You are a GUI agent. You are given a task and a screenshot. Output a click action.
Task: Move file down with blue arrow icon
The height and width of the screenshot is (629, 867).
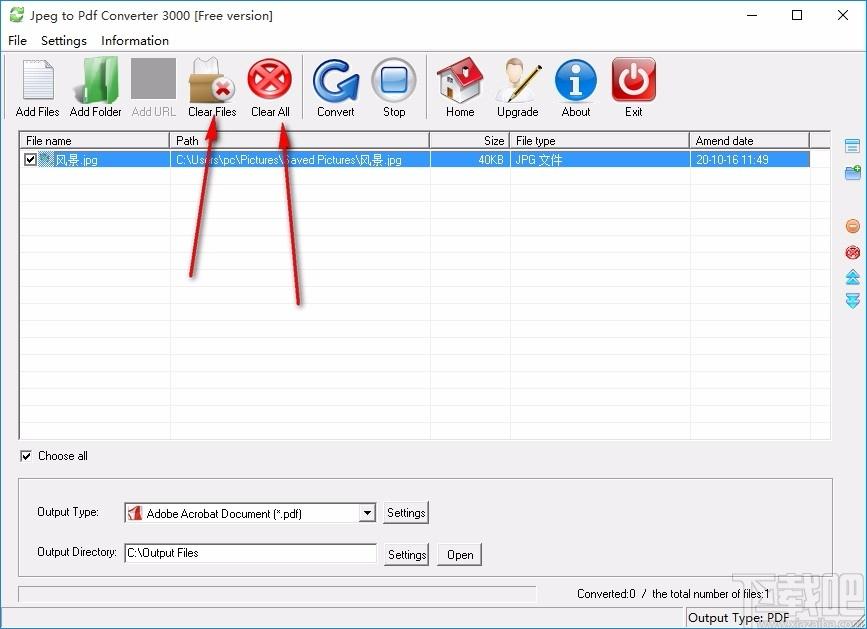853,301
